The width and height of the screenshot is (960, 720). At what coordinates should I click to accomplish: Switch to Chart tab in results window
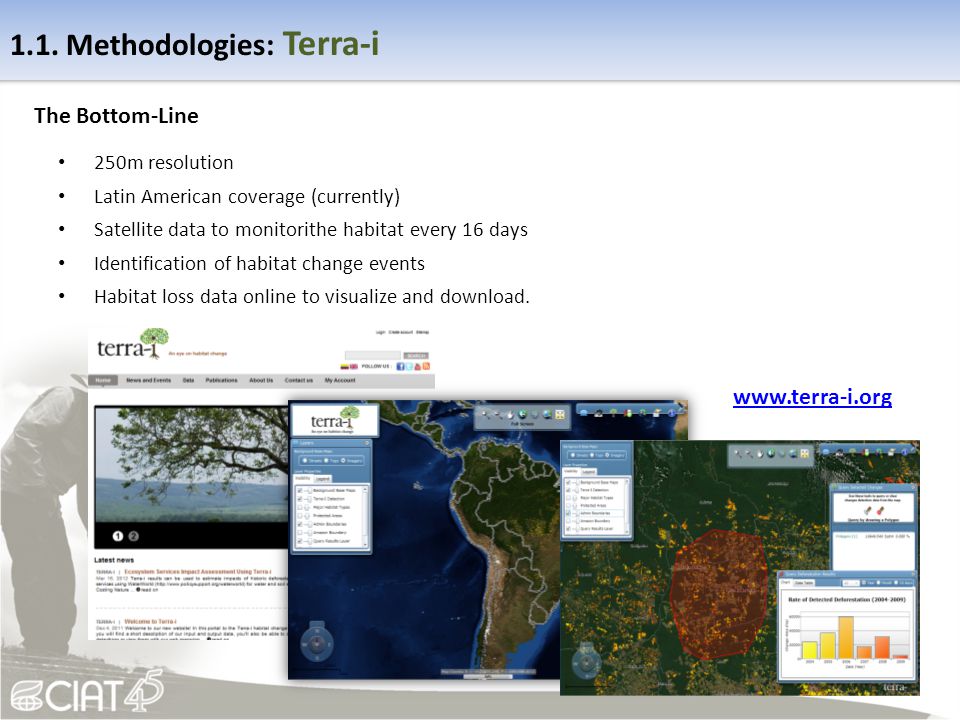(x=786, y=582)
